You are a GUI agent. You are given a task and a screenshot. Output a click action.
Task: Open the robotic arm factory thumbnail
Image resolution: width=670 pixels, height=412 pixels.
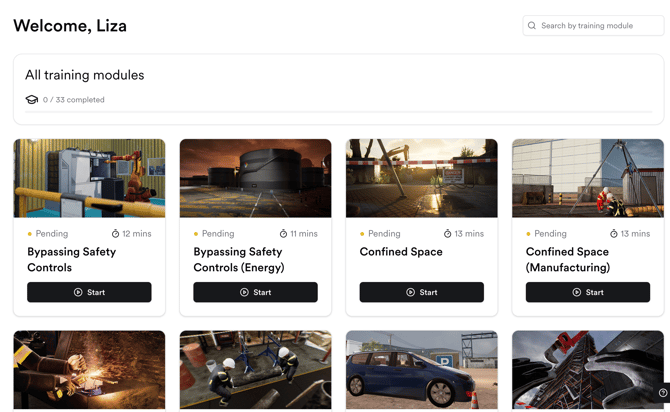(x=89, y=178)
